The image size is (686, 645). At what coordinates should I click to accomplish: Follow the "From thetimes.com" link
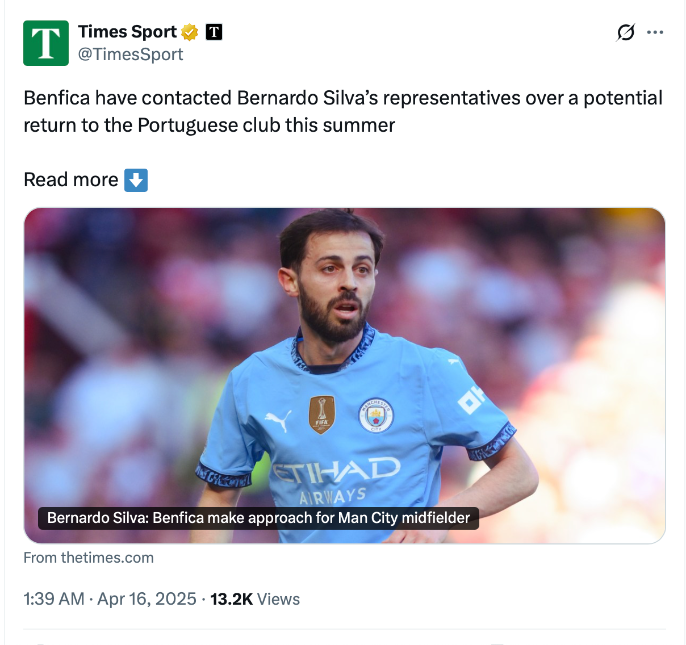coord(89,557)
